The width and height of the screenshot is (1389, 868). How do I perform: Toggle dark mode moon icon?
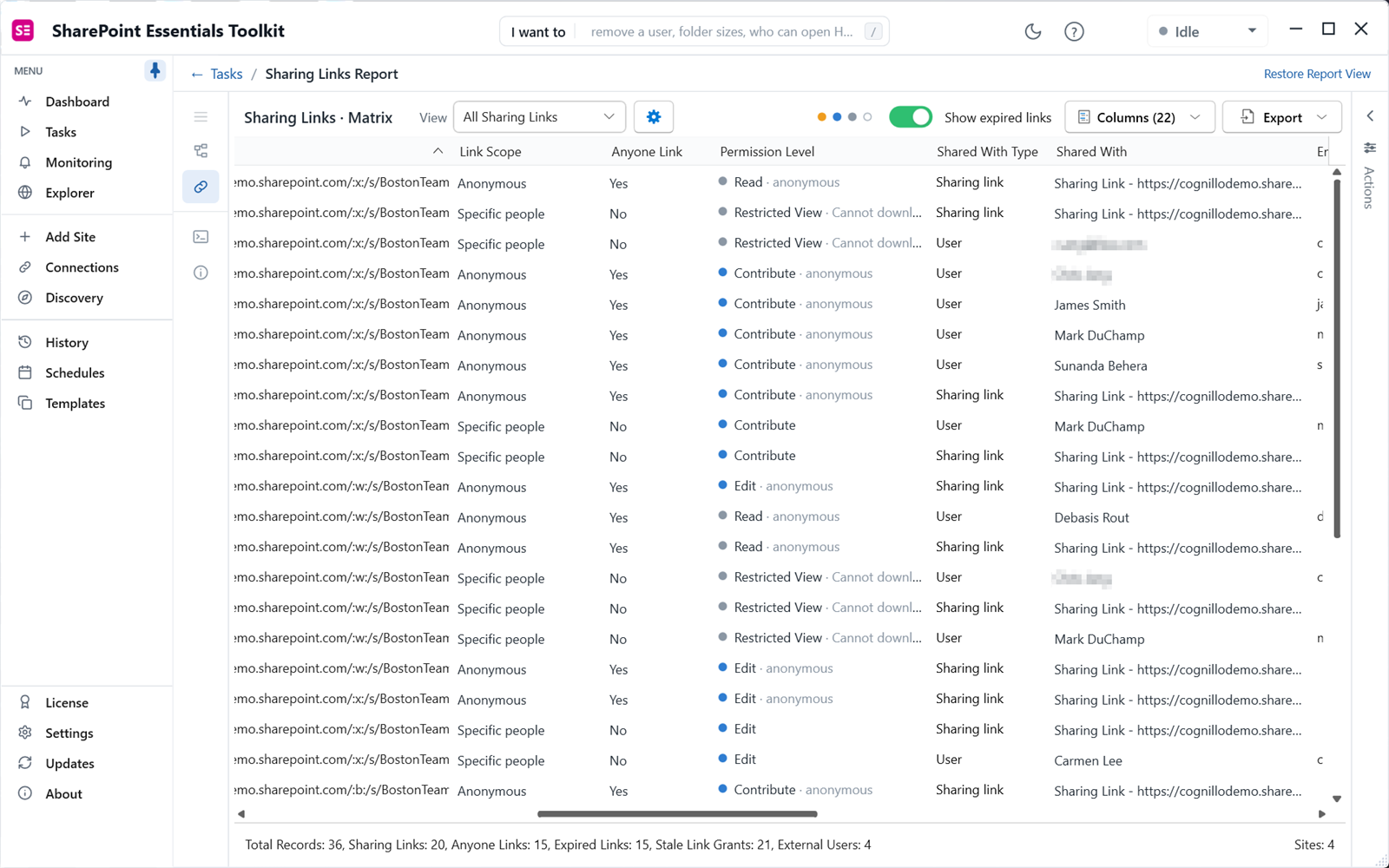tap(1032, 31)
